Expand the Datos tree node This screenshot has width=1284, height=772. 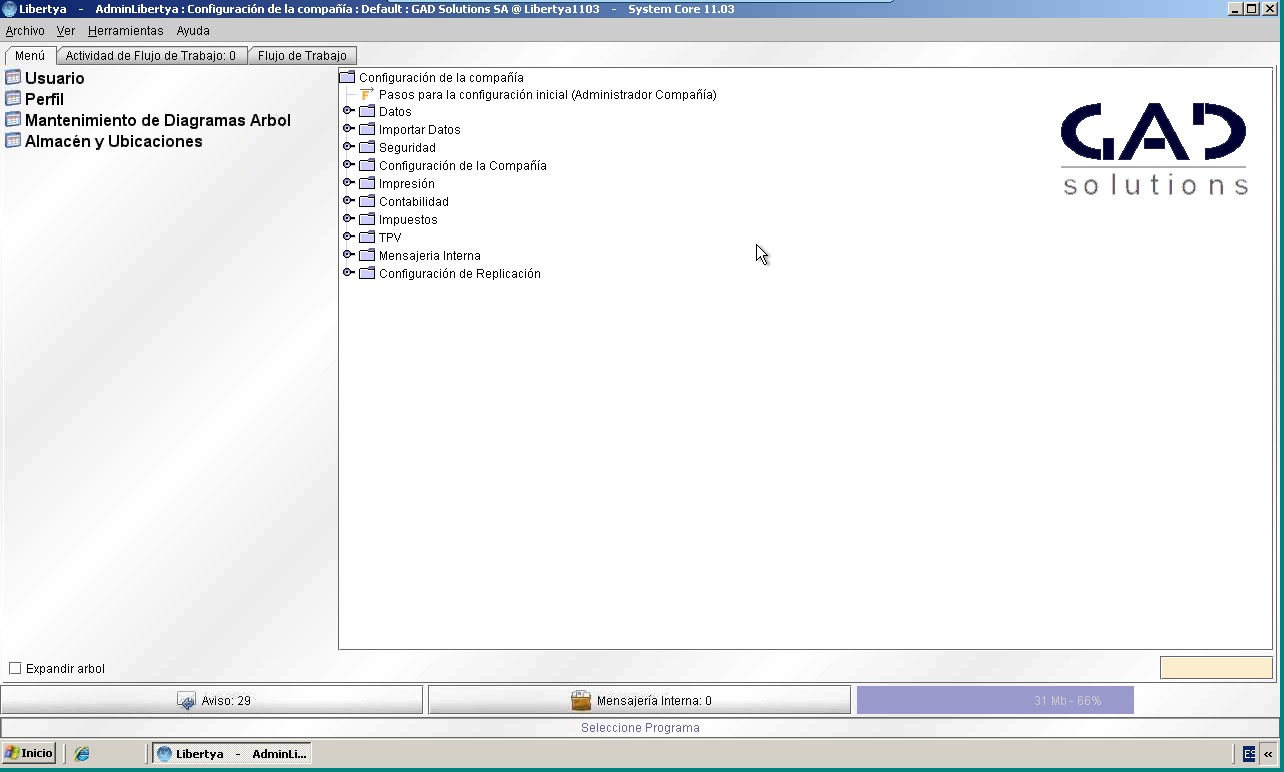click(x=348, y=111)
